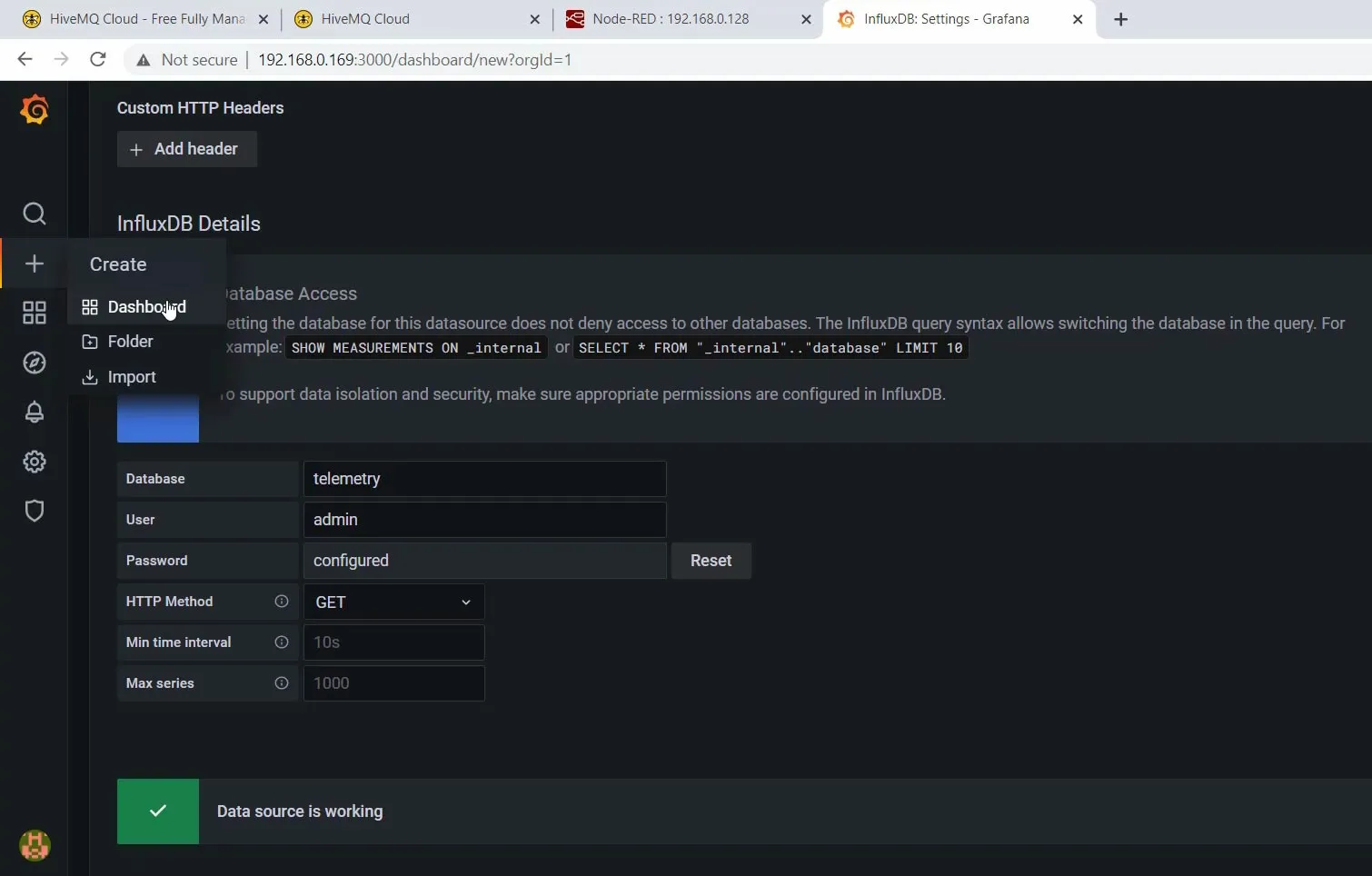
Task: Open the Explore compass icon
Action: [35, 363]
